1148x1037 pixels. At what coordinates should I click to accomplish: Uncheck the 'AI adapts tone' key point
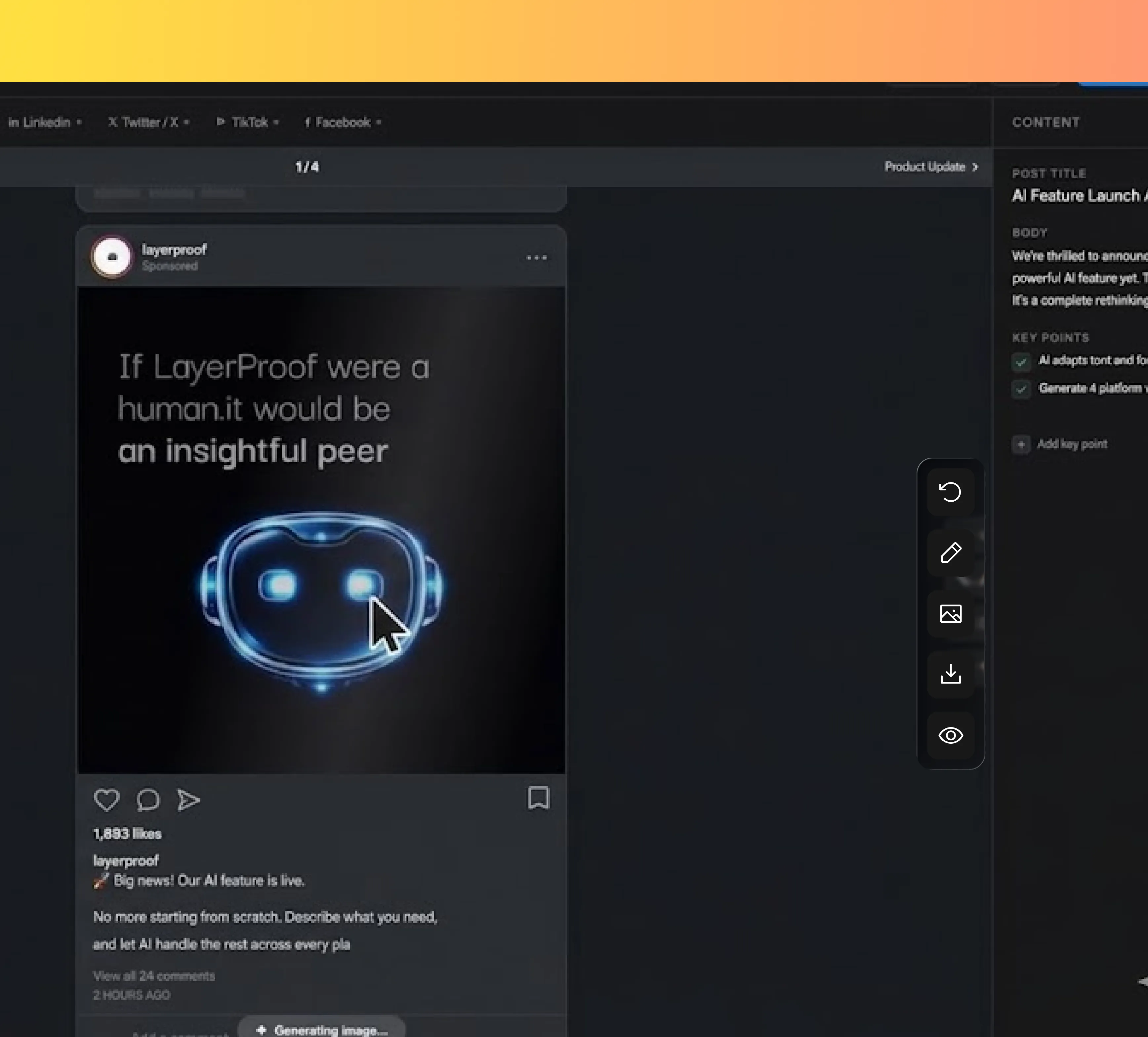click(1021, 362)
